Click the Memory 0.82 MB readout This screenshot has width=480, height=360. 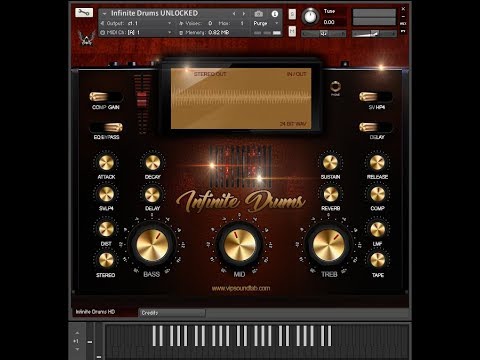click(204, 33)
